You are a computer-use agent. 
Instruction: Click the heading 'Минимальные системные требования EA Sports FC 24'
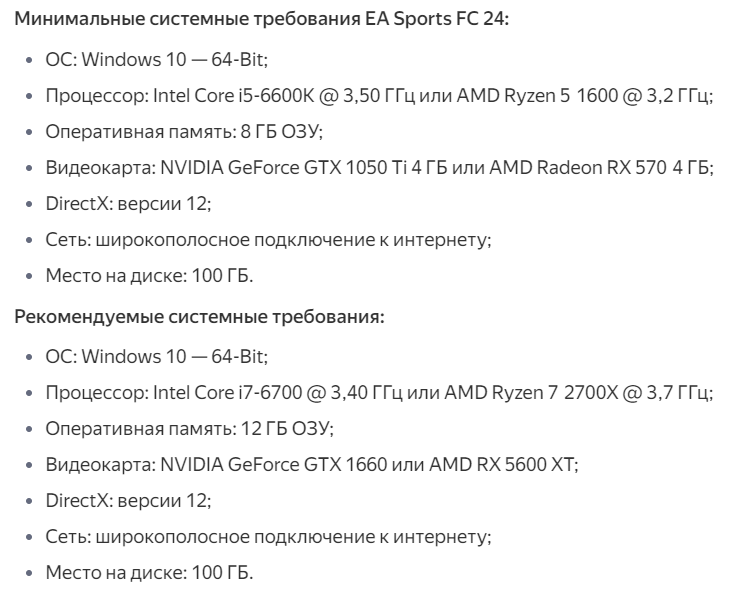pyautogui.click(x=261, y=19)
